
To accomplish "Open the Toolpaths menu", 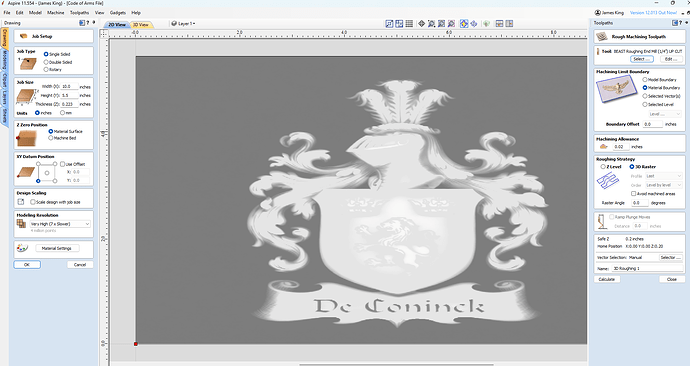I will pos(79,13).
